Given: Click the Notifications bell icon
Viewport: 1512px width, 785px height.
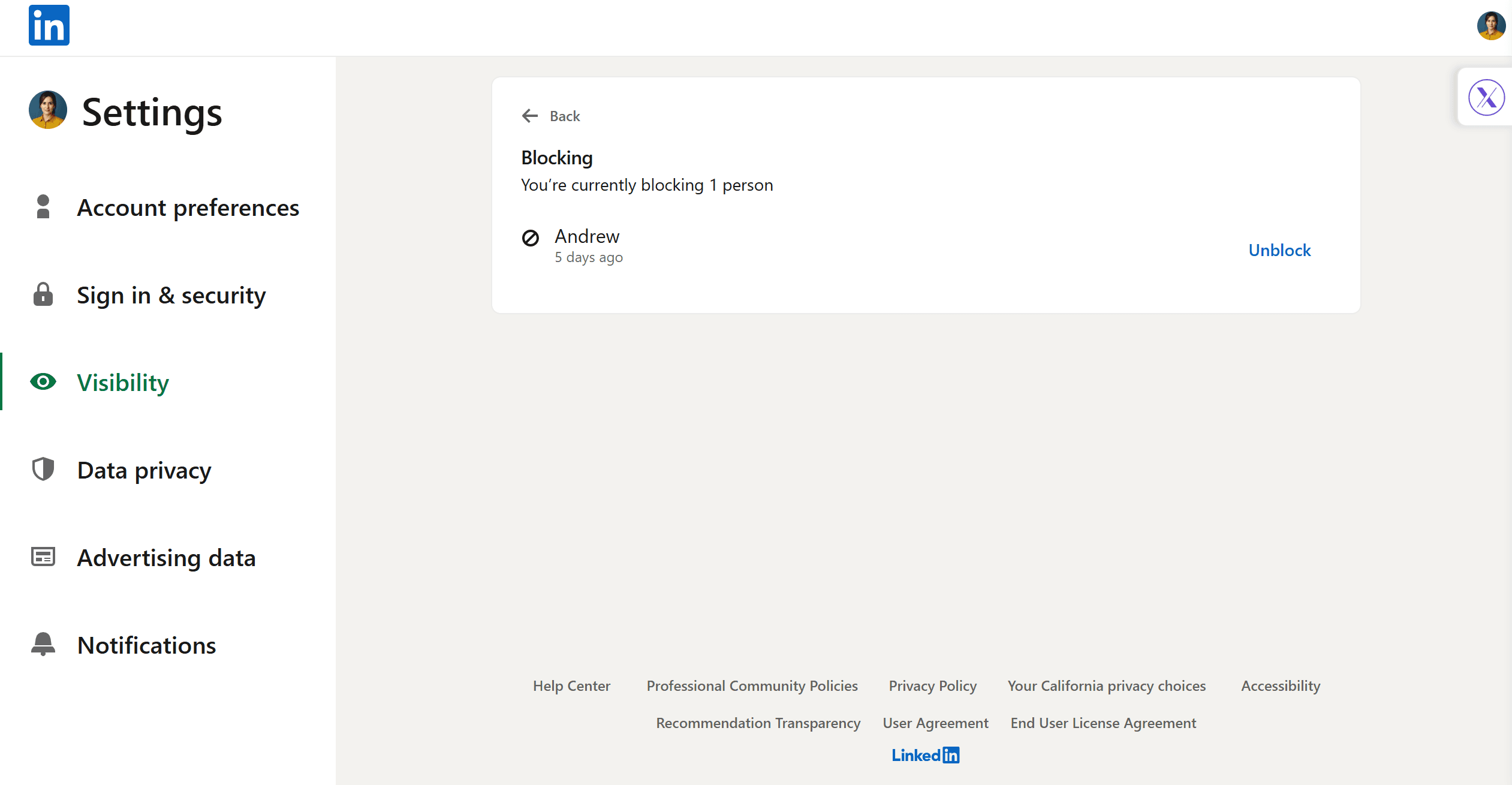Looking at the screenshot, I should pos(43,645).
